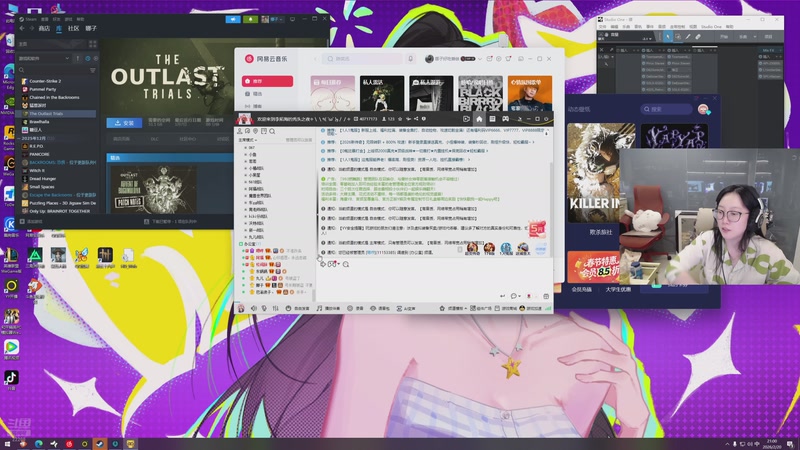Open the Steam store tab
This screenshot has height=450, width=800.
point(44,29)
